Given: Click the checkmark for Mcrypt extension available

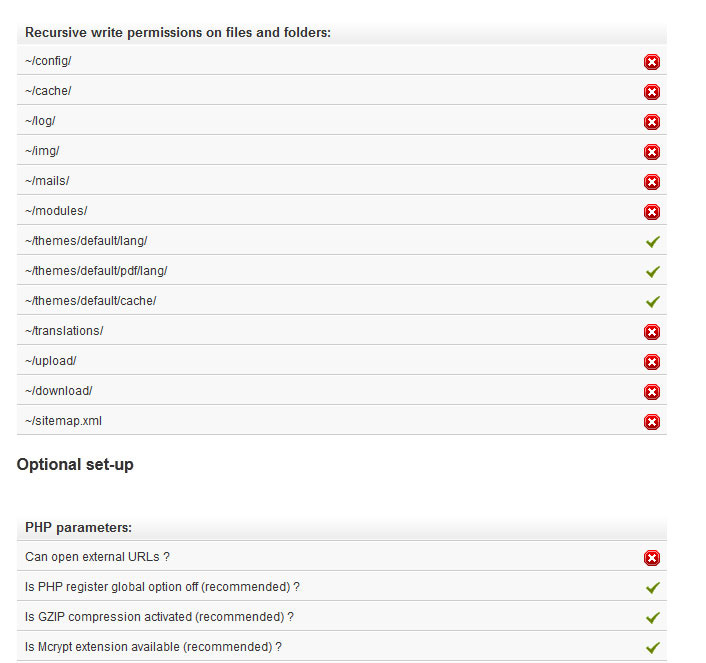Looking at the screenshot, I should coord(653,648).
